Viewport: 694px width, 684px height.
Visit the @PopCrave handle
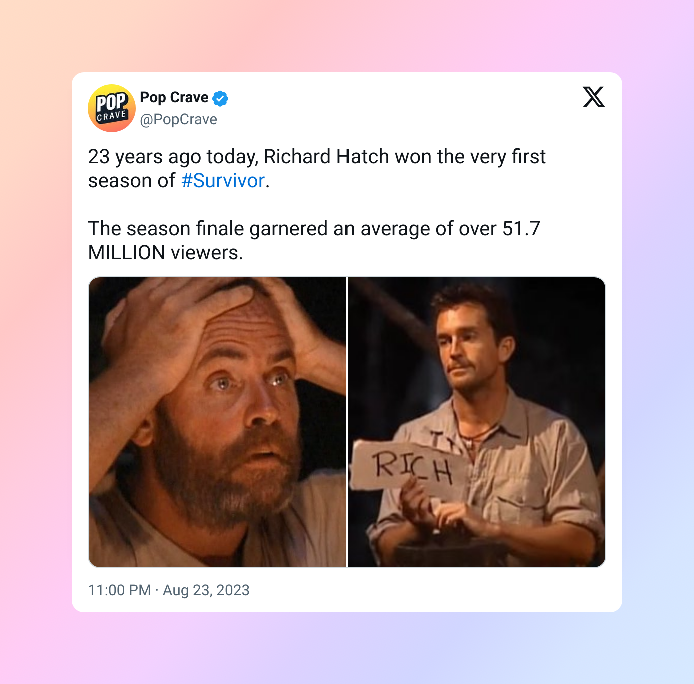[x=178, y=120]
